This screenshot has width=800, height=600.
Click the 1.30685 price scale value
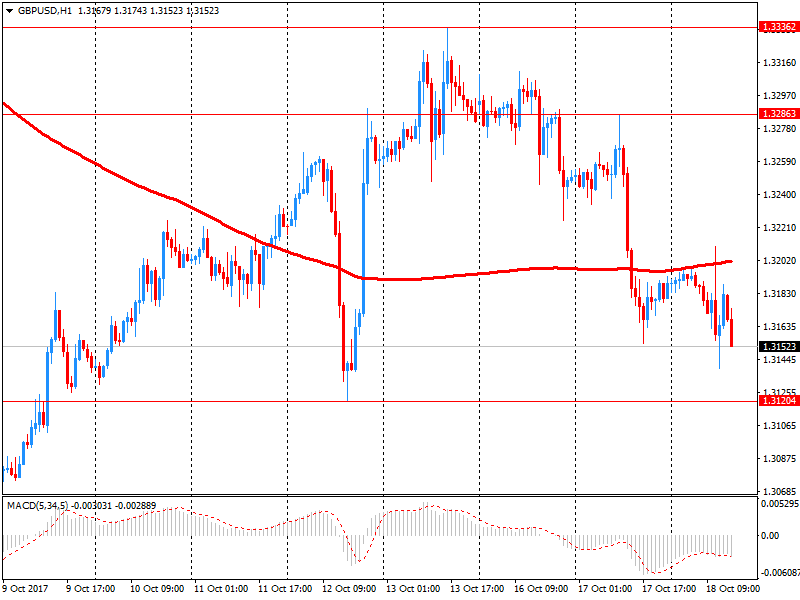780,491
